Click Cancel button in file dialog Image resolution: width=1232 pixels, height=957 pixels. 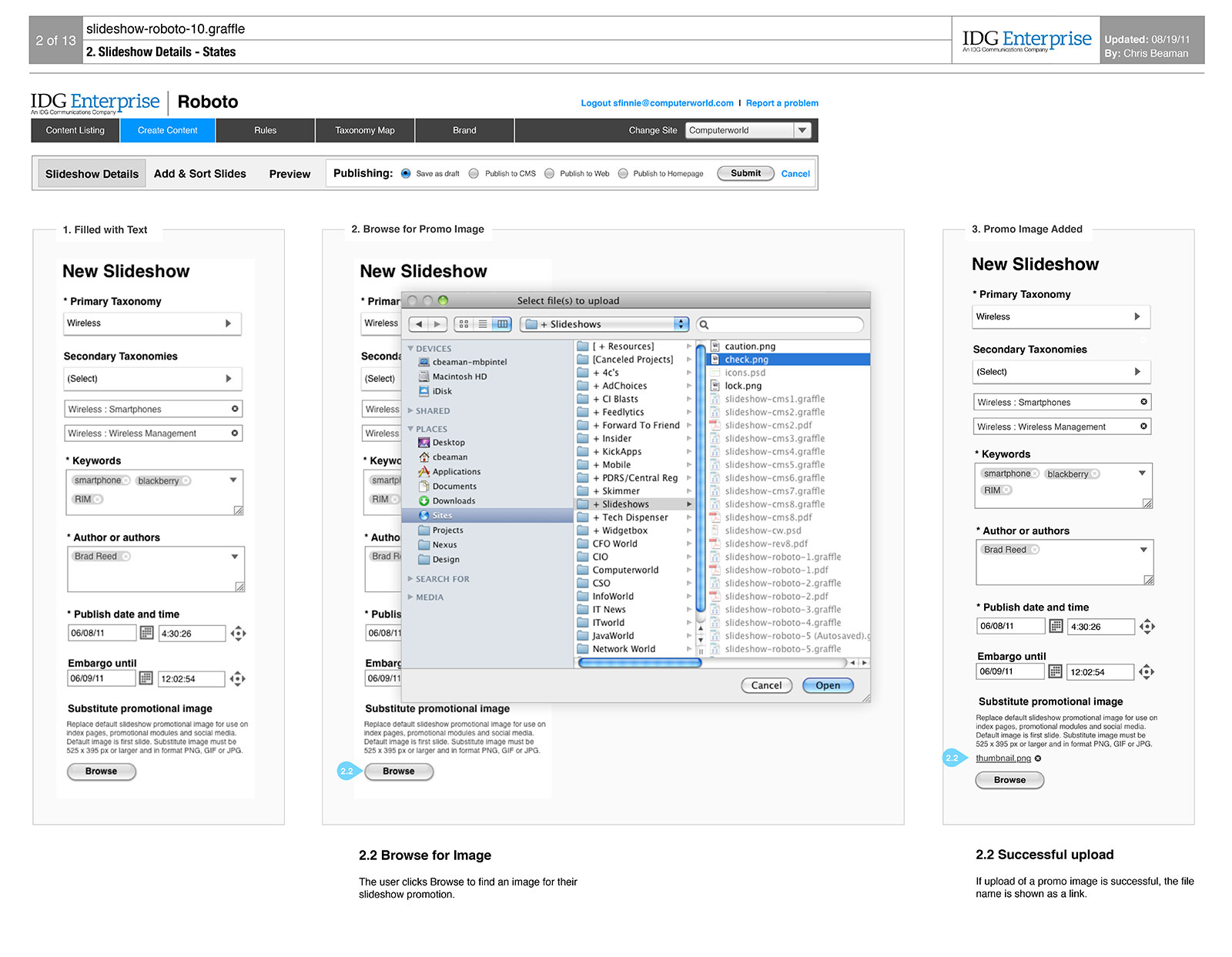pos(766,685)
